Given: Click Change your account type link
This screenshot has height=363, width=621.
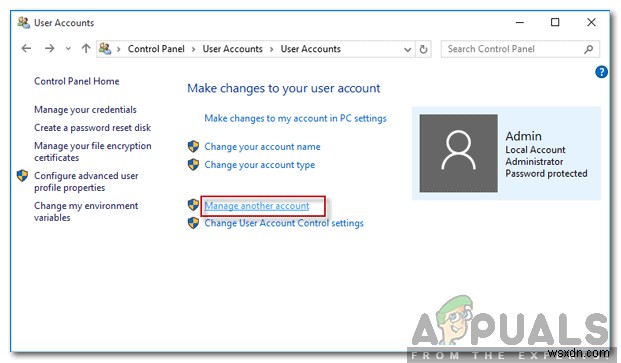Looking at the screenshot, I should point(259,165).
